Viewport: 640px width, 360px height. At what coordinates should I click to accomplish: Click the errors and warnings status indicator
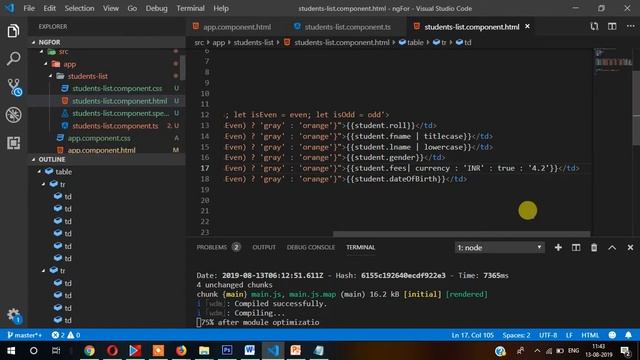click(x=66, y=335)
